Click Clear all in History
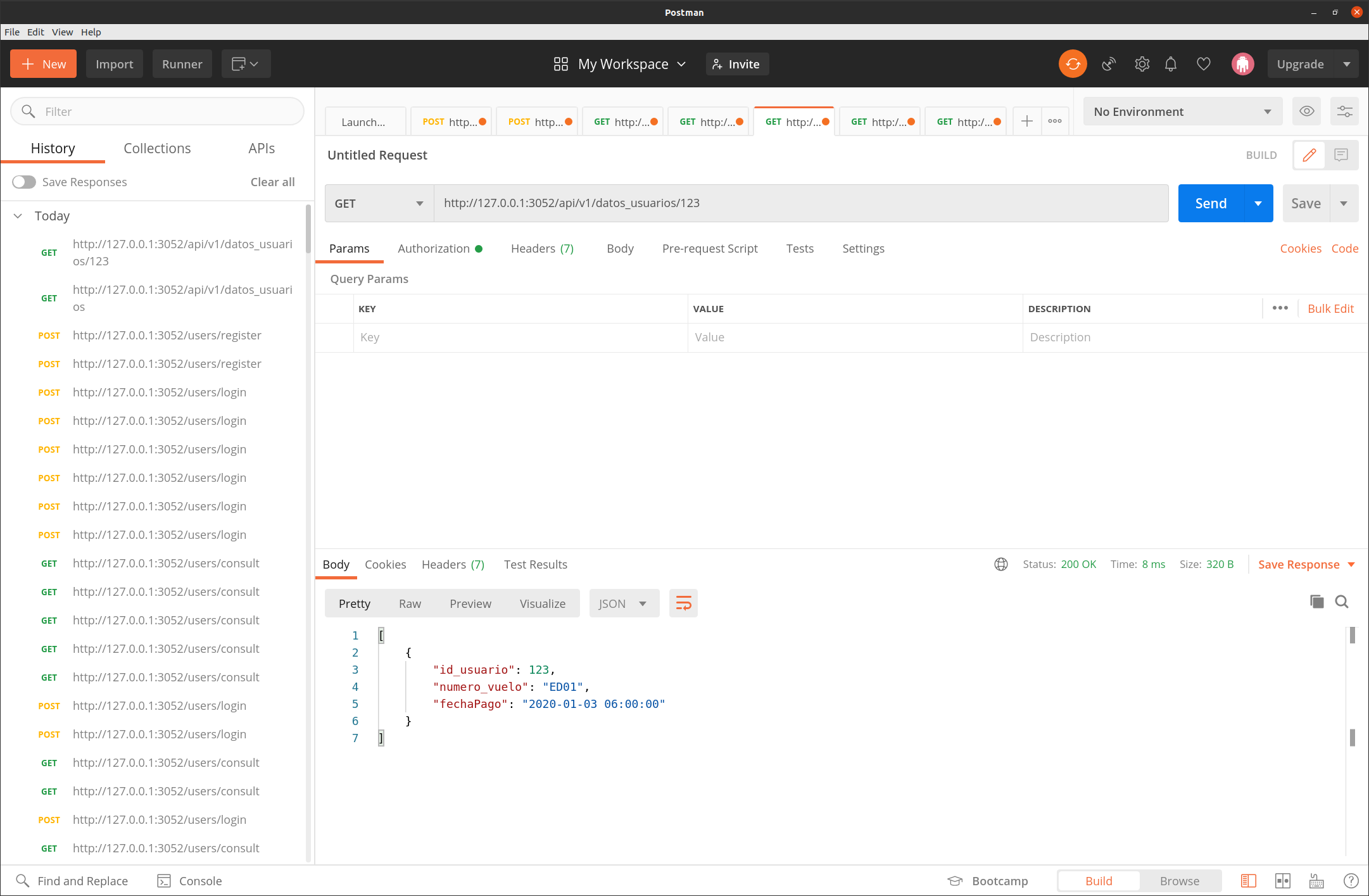Screen dimensions: 1369x896 (x=272, y=182)
